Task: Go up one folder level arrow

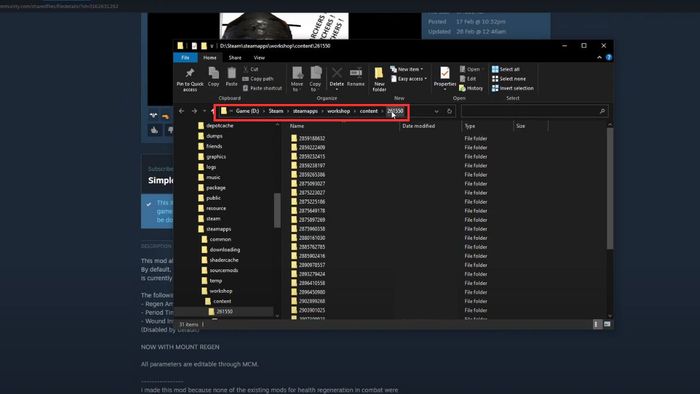Action: tap(212, 110)
